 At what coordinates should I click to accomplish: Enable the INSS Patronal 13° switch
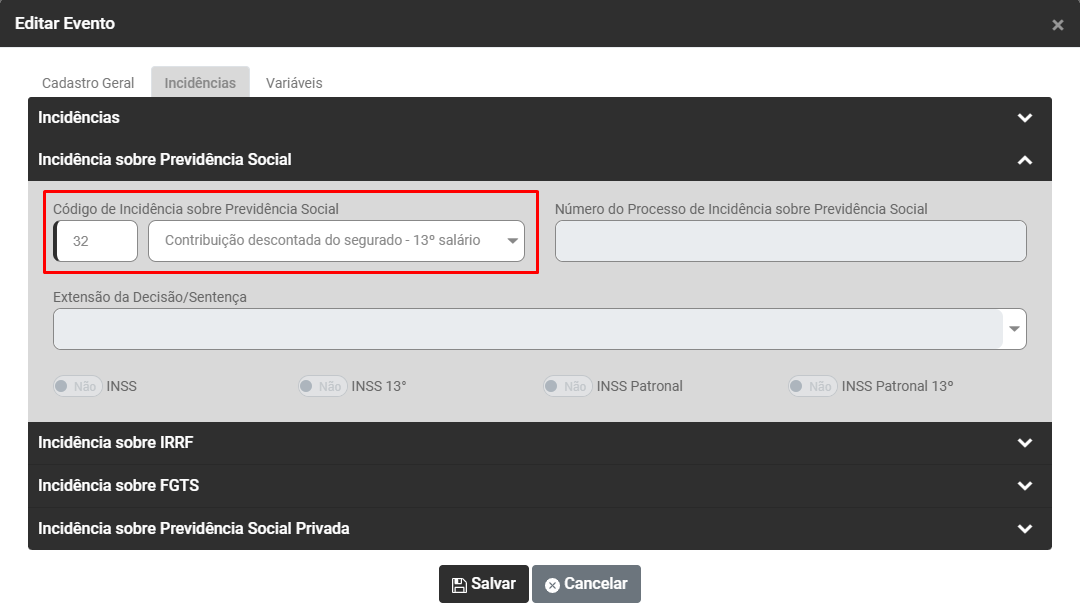(x=812, y=386)
